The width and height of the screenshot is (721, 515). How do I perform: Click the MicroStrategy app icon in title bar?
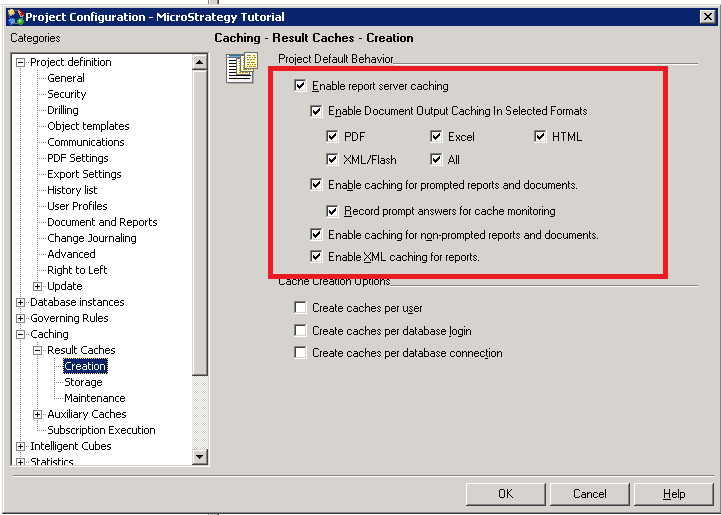tap(16, 17)
